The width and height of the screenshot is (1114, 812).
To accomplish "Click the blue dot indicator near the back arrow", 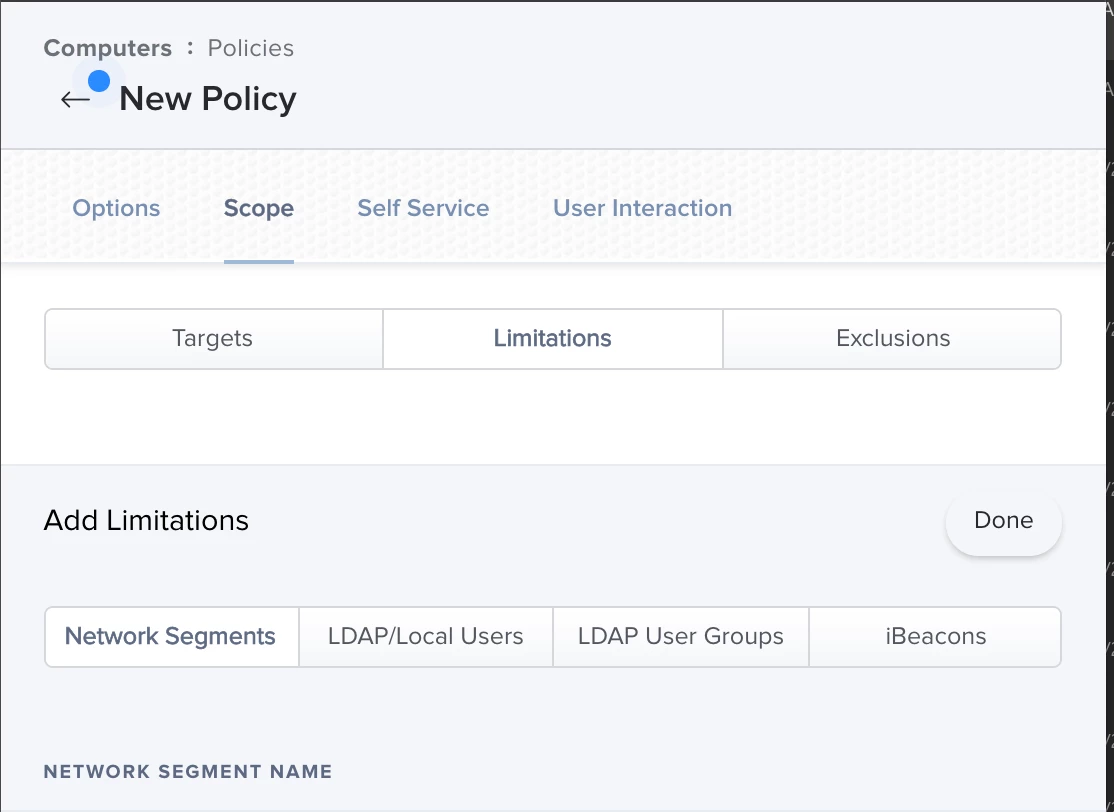I will pos(99,80).
